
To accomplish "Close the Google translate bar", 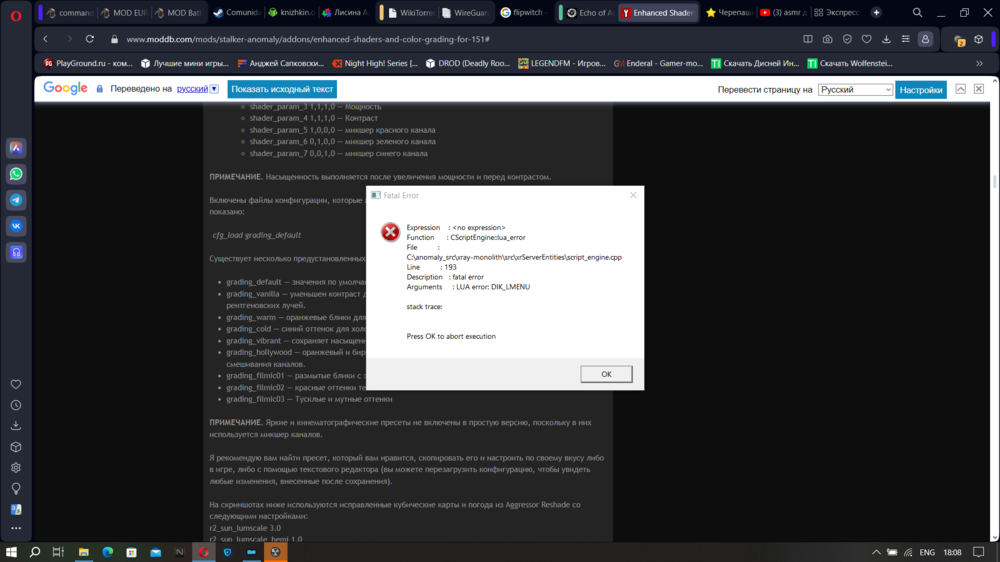I will [x=978, y=89].
